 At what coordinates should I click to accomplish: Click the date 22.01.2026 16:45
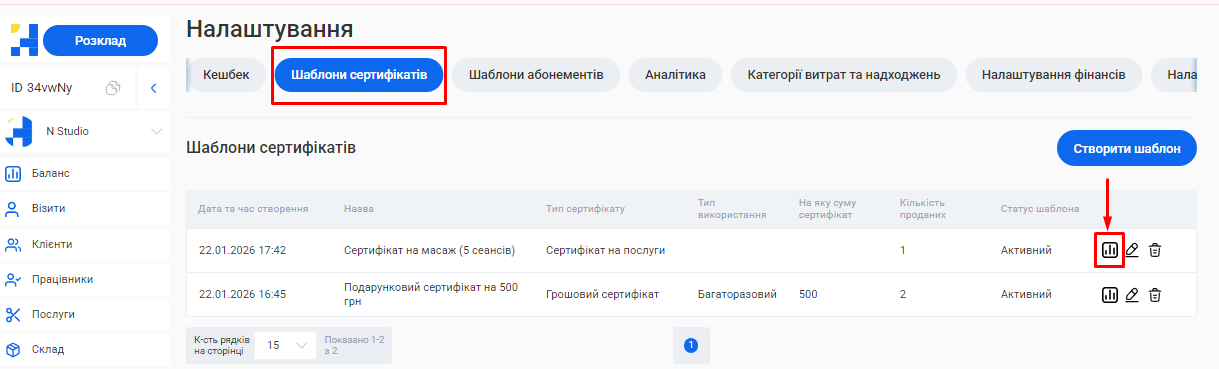[x=243, y=295]
